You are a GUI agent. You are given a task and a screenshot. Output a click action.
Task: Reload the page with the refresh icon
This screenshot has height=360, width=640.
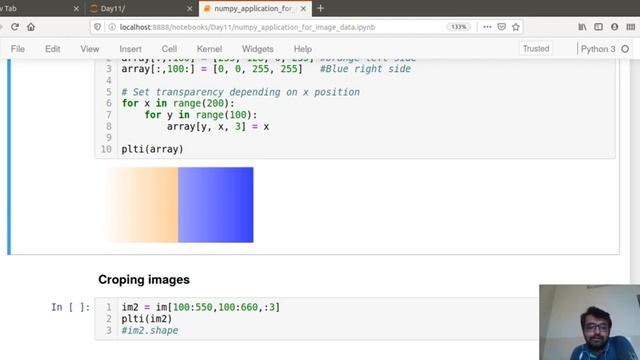[15, 27]
